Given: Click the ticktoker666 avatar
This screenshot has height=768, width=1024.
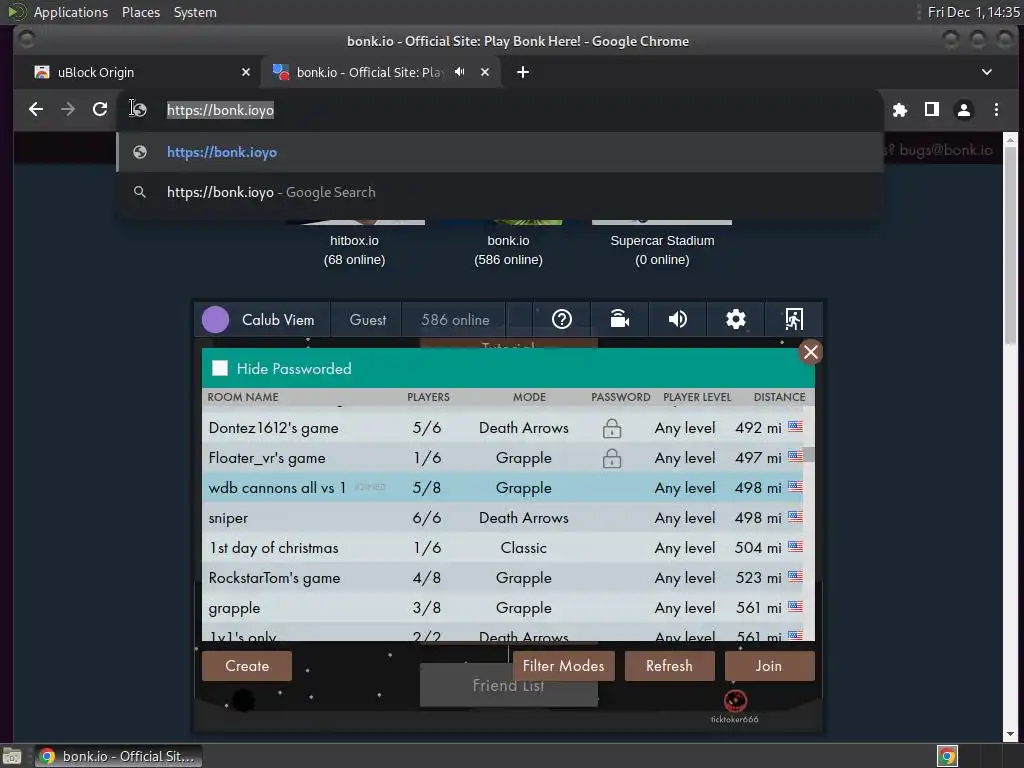Looking at the screenshot, I should point(735,701).
